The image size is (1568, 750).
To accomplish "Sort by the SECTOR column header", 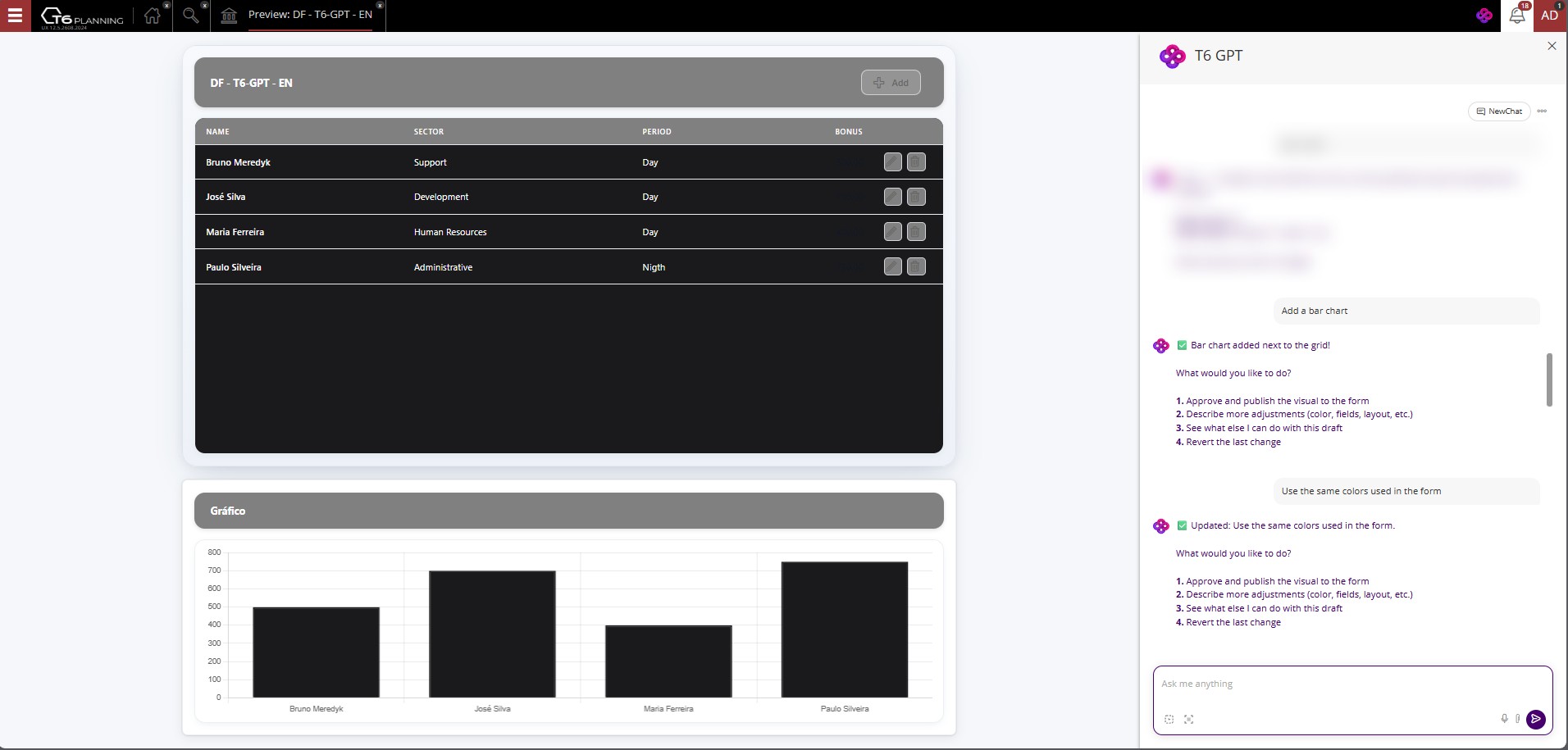I will pos(428,131).
